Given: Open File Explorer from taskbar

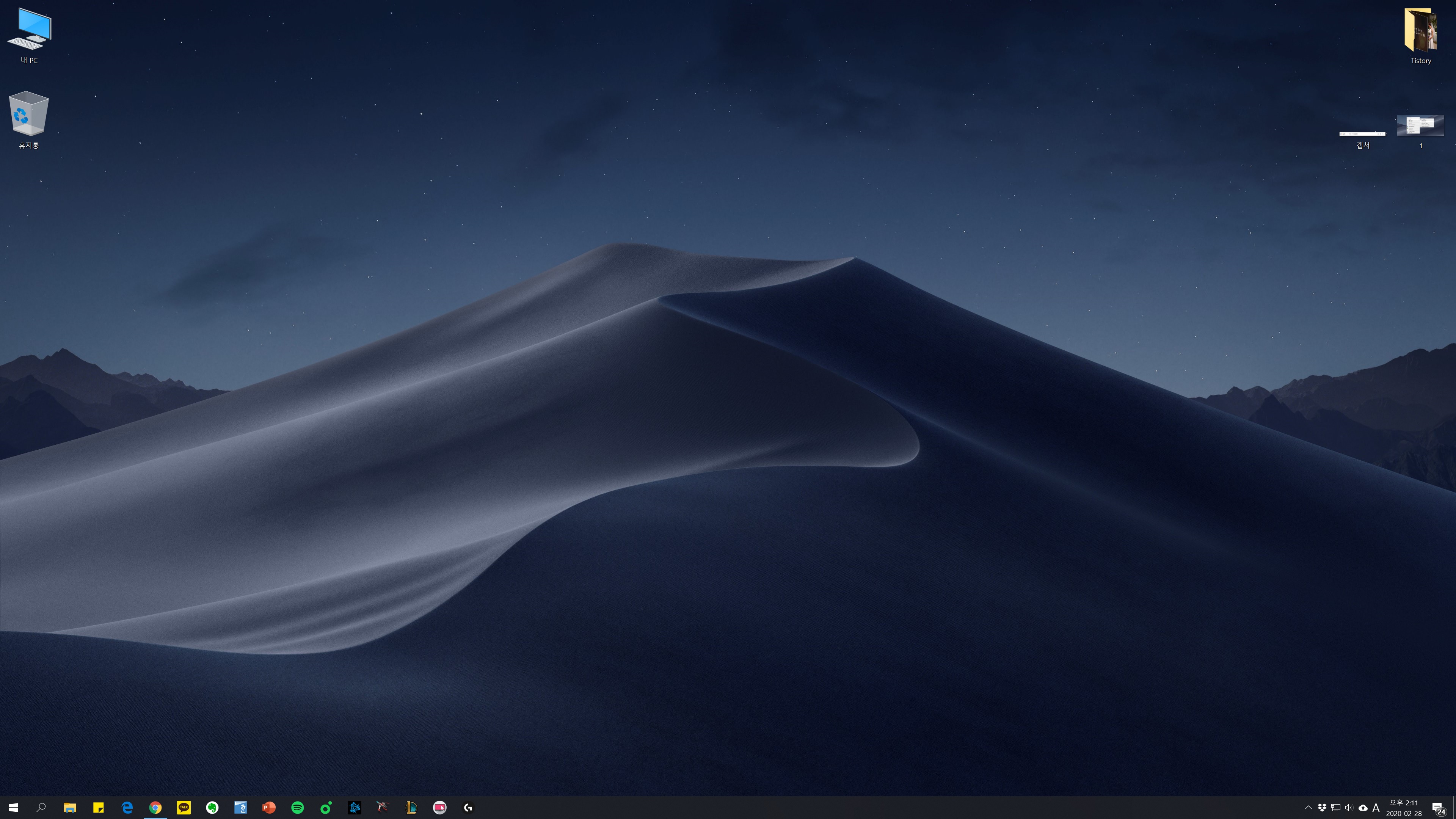Looking at the screenshot, I should click(x=69, y=808).
